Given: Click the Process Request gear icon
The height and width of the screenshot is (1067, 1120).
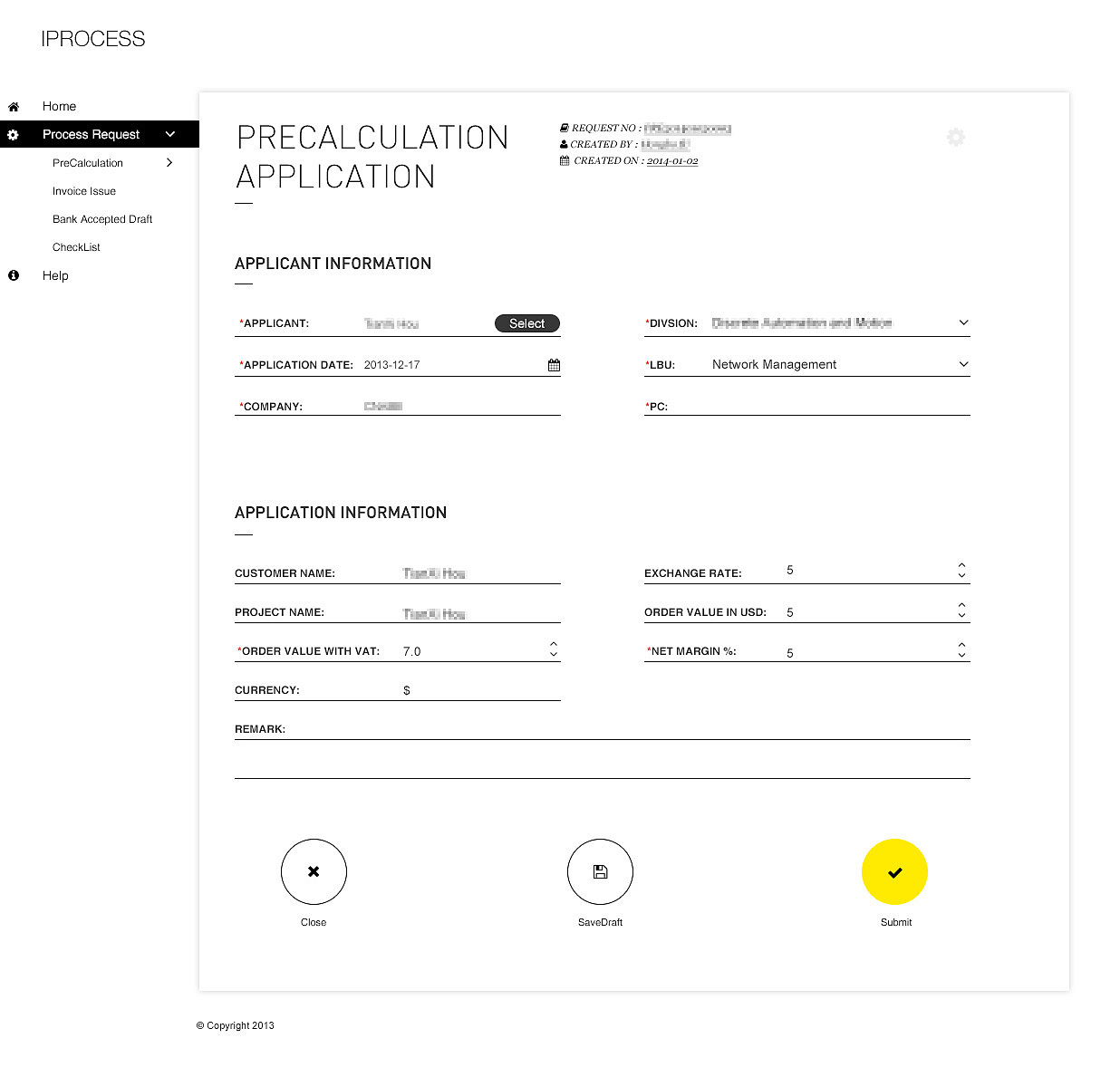Looking at the screenshot, I should coord(13,135).
